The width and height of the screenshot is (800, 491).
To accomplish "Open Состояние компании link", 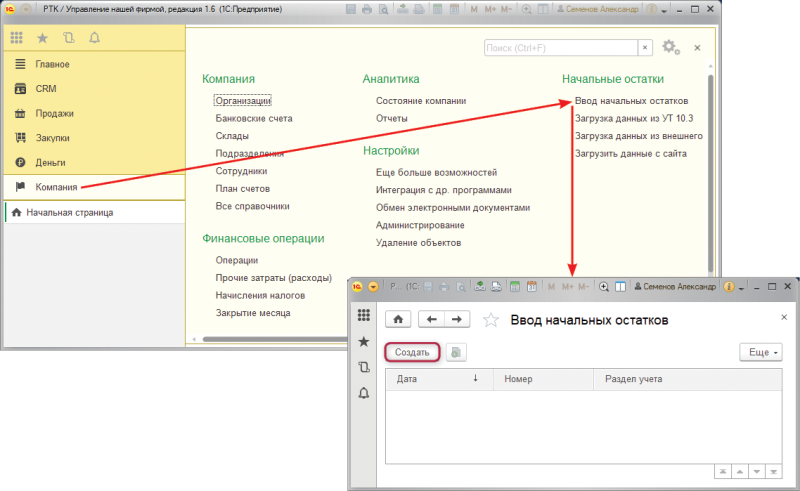I will (x=421, y=101).
